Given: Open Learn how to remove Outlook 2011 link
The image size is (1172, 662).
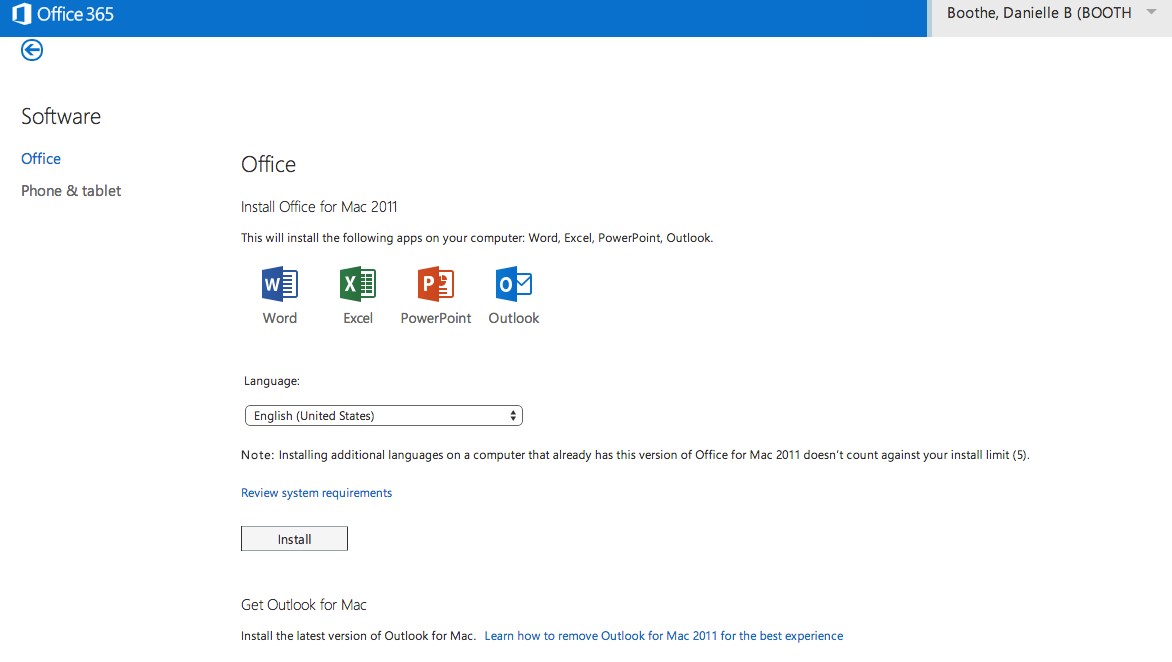Looking at the screenshot, I should 664,636.
